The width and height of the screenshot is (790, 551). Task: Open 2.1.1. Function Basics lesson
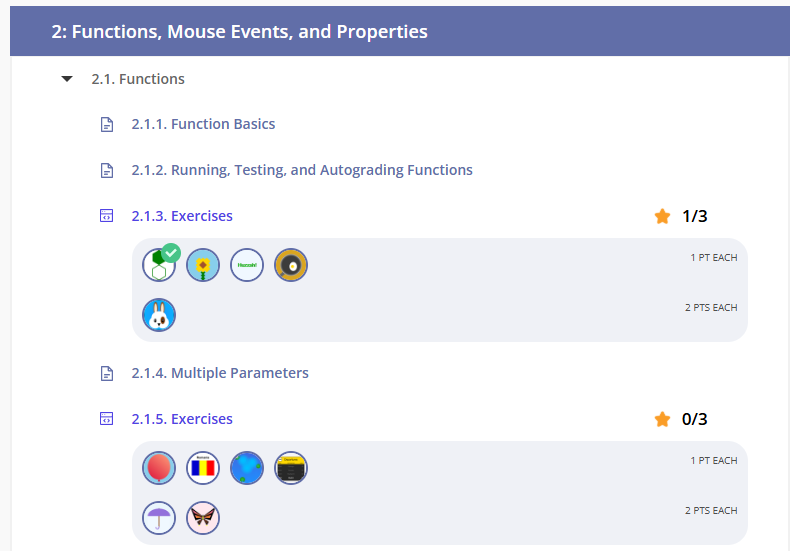click(203, 124)
